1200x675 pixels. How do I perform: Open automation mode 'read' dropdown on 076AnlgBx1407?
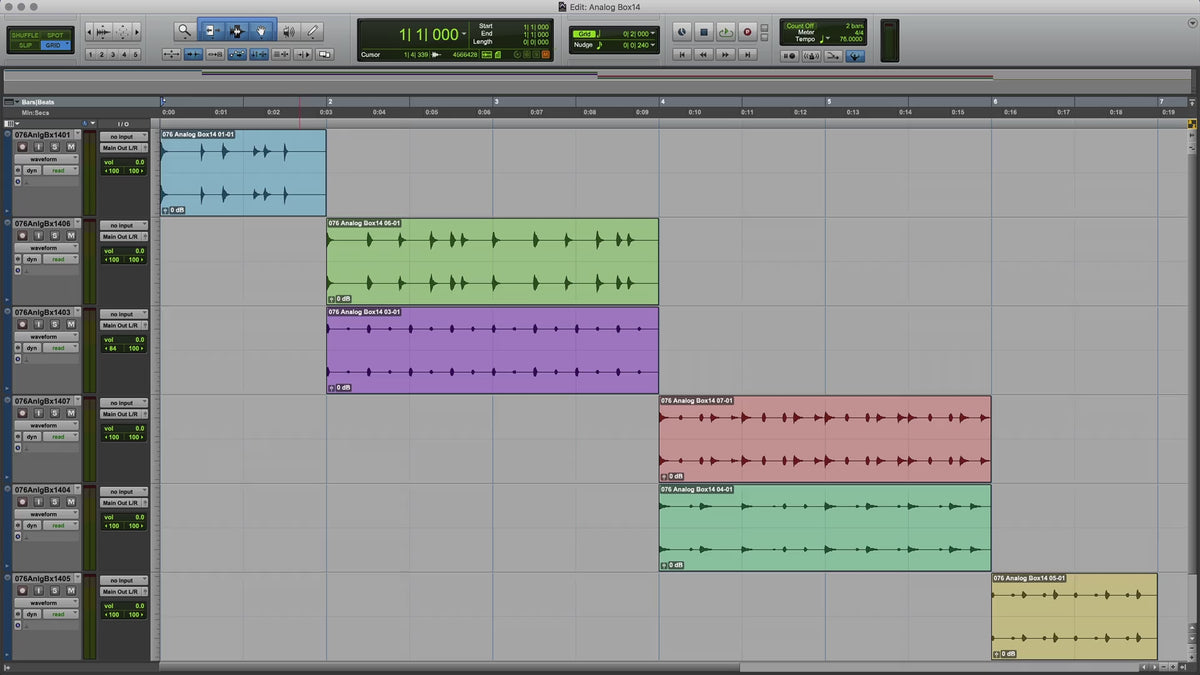(59, 437)
